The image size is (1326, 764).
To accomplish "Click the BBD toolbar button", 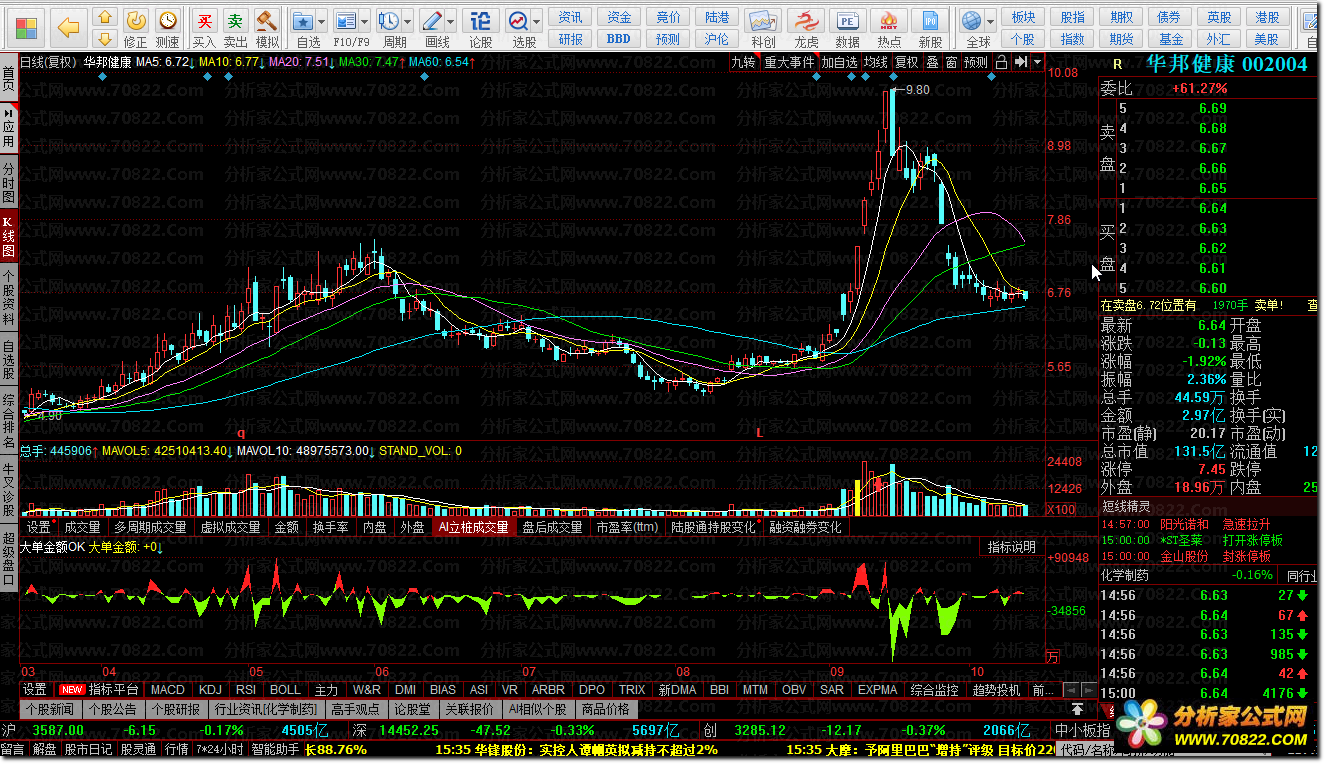I will (x=619, y=39).
